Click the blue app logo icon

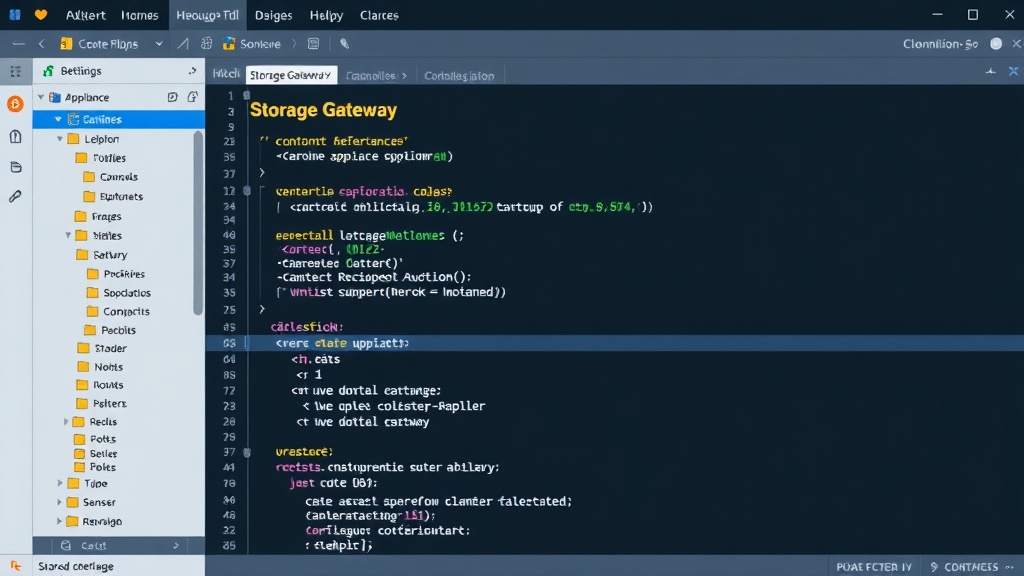point(14,14)
